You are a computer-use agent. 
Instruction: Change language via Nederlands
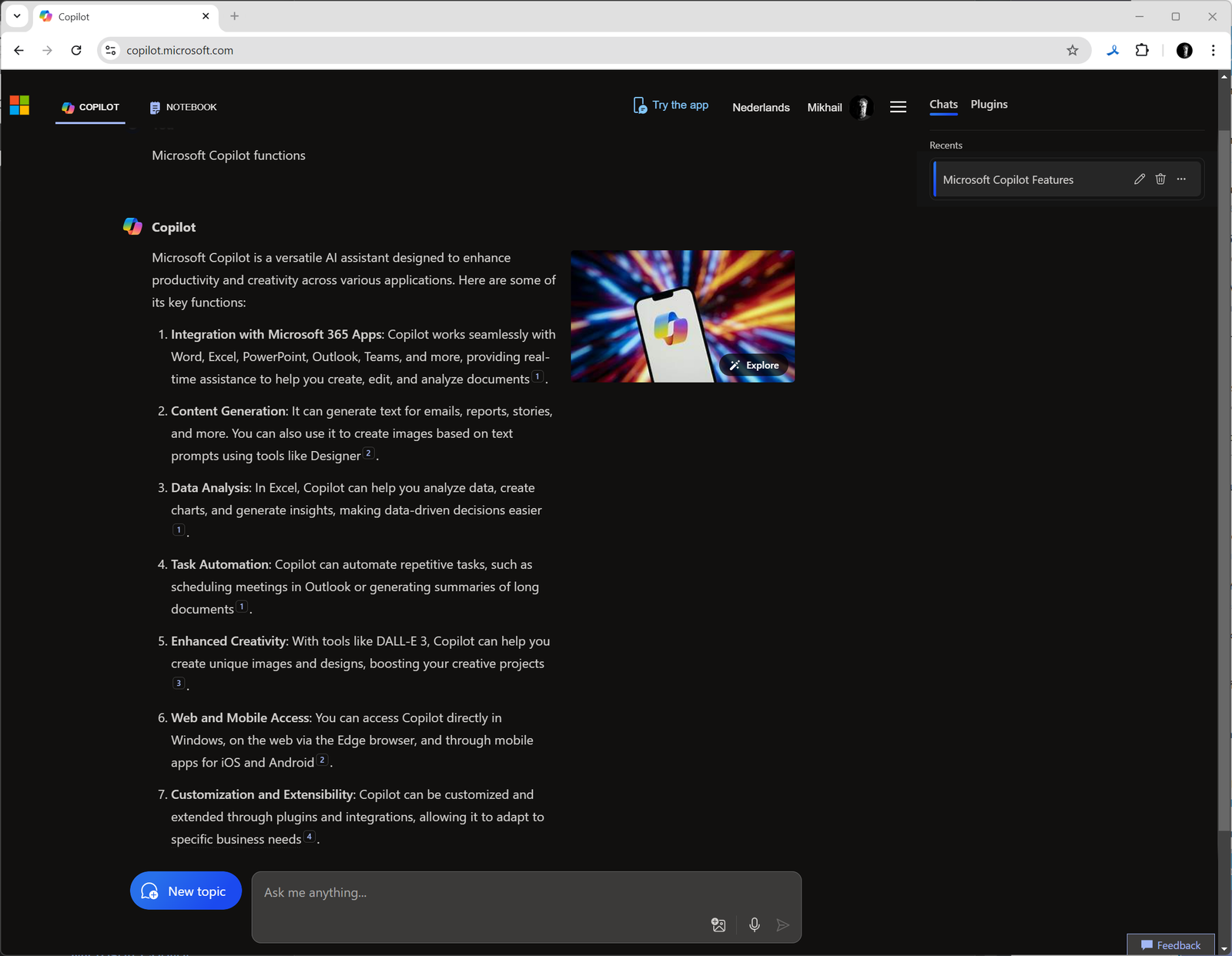coord(761,108)
